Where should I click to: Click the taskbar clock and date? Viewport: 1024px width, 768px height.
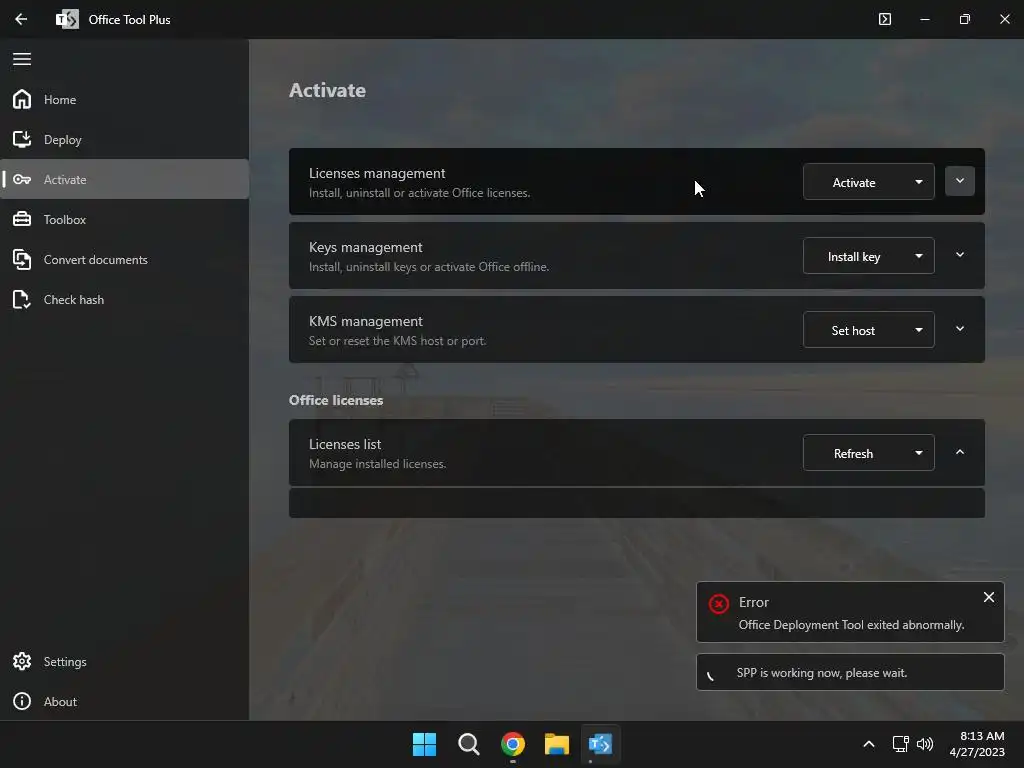977,744
